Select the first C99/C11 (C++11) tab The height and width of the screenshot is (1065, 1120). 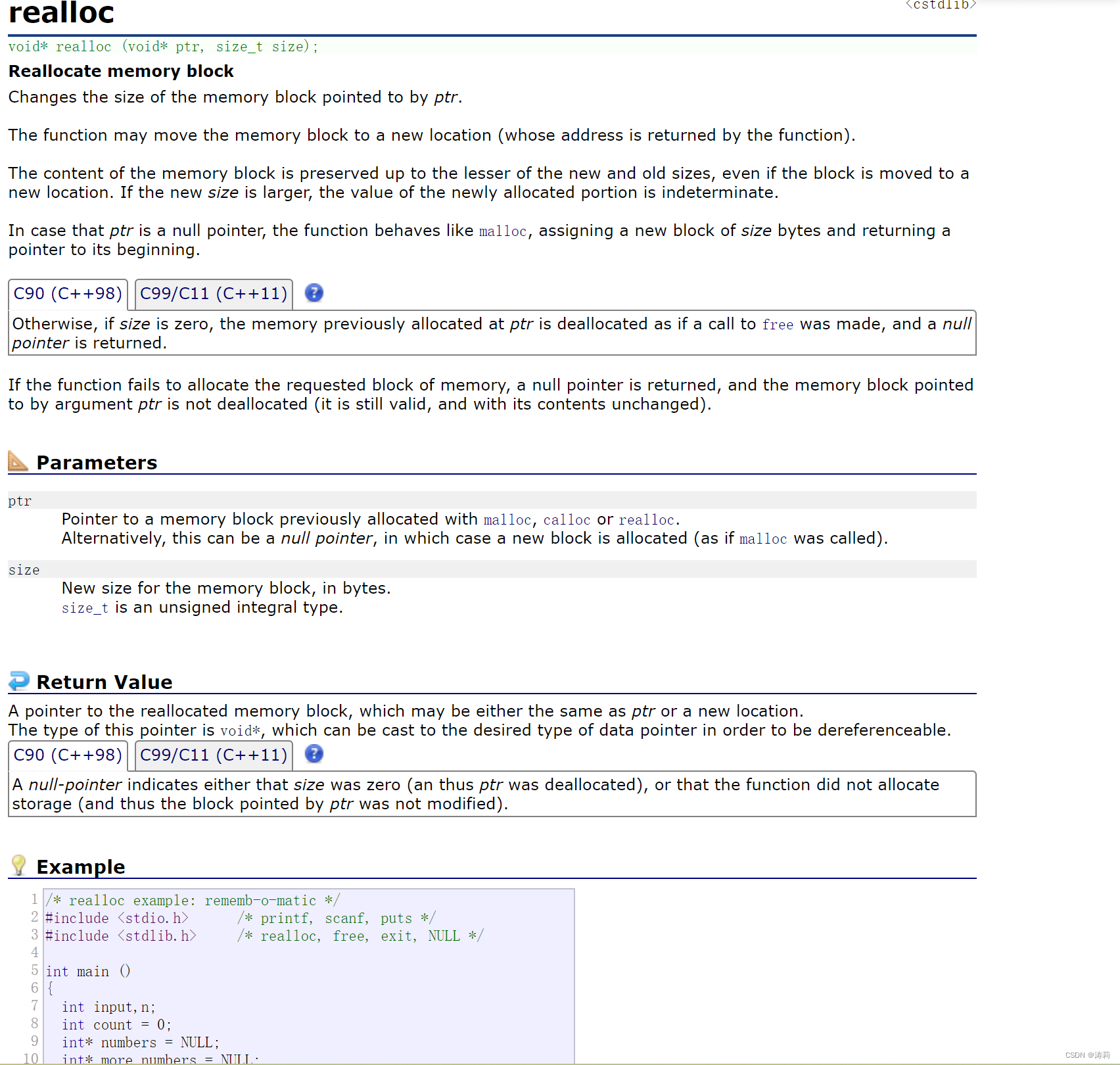(x=214, y=294)
